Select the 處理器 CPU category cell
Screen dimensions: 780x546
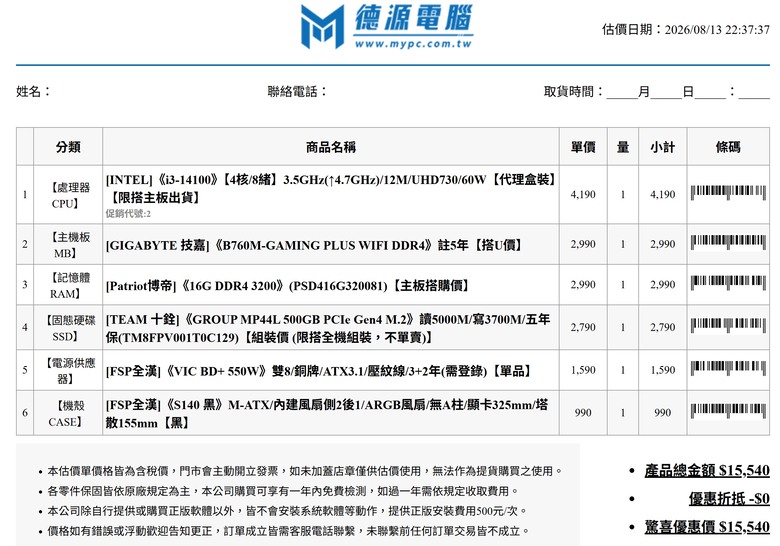pos(68,195)
